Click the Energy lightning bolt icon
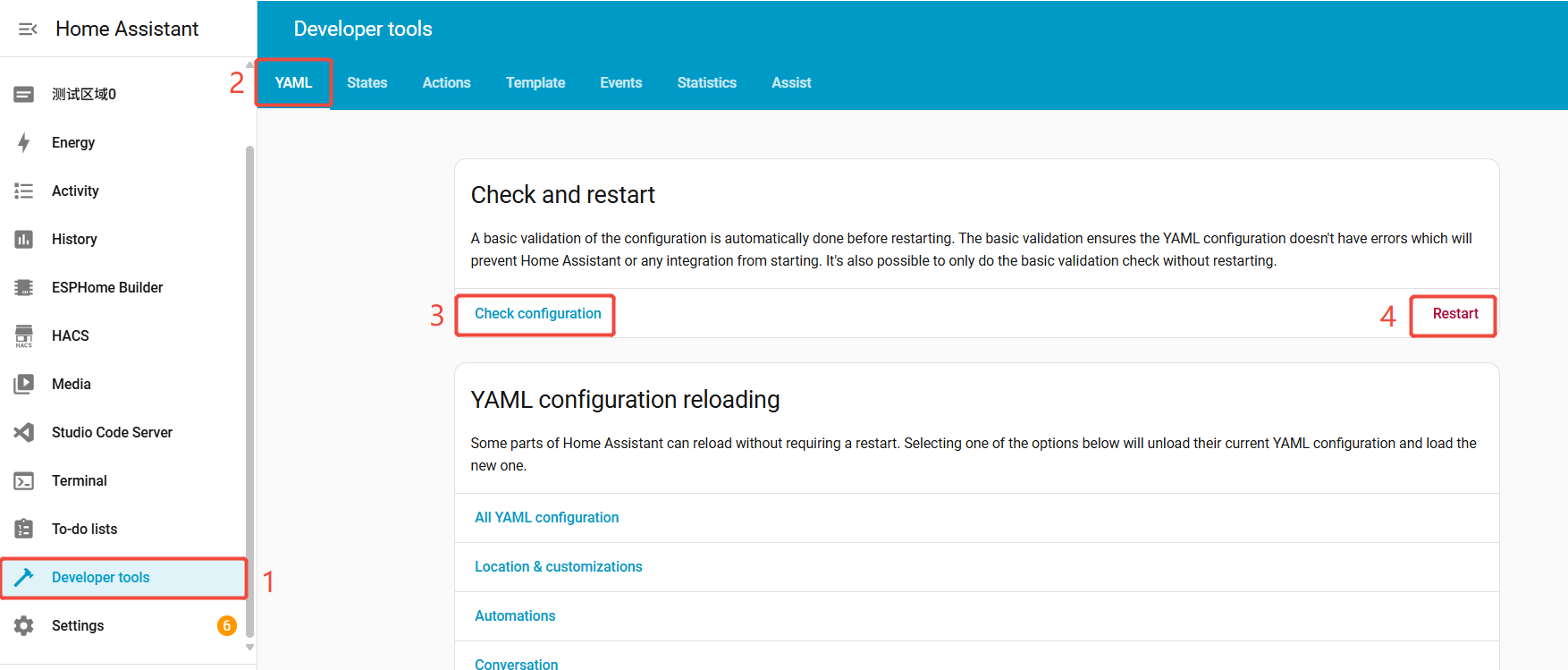Image resolution: width=1568 pixels, height=670 pixels. tap(24, 142)
